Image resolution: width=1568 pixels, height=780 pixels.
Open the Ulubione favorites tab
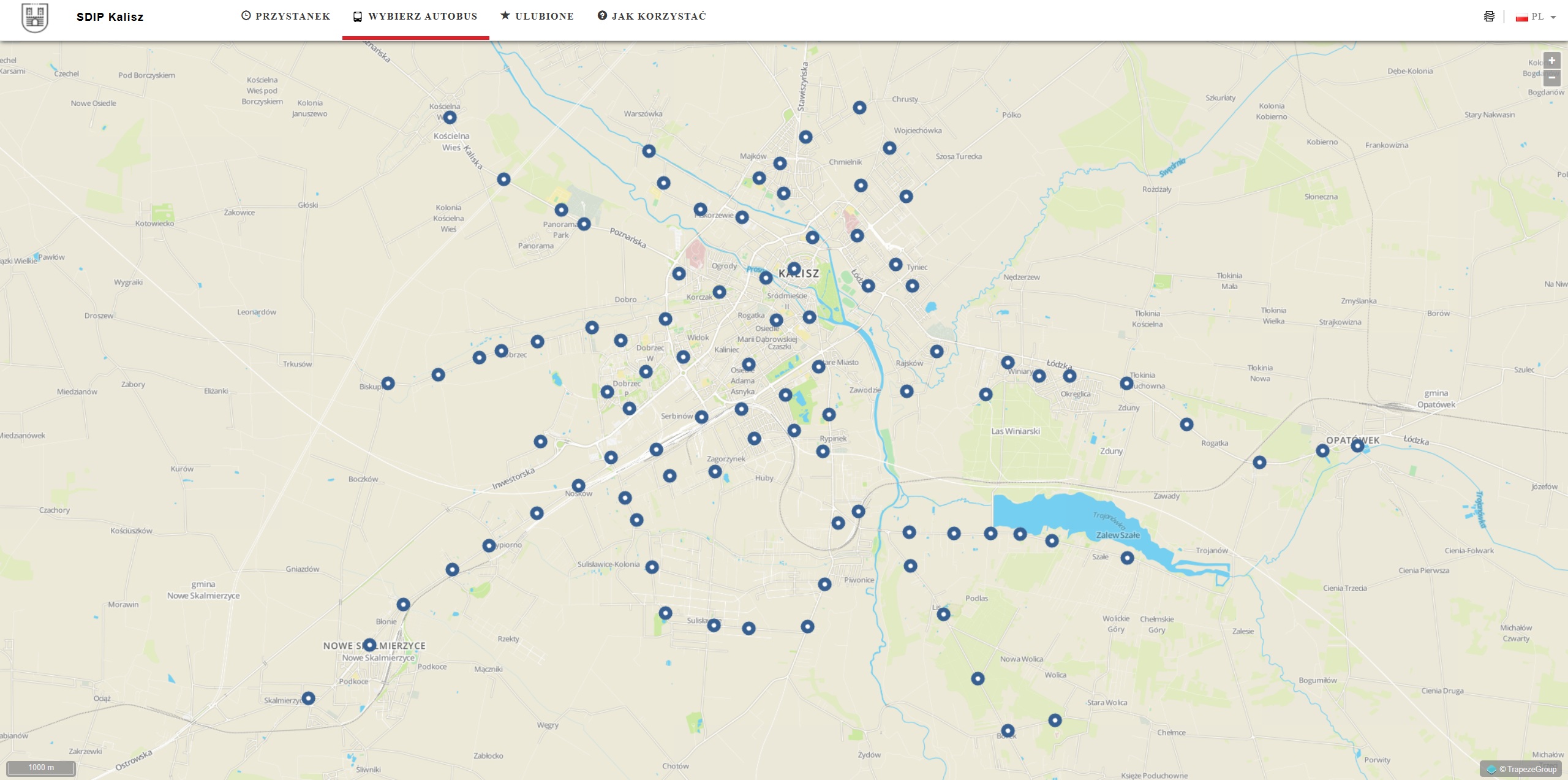pyautogui.click(x=537, y=17)
